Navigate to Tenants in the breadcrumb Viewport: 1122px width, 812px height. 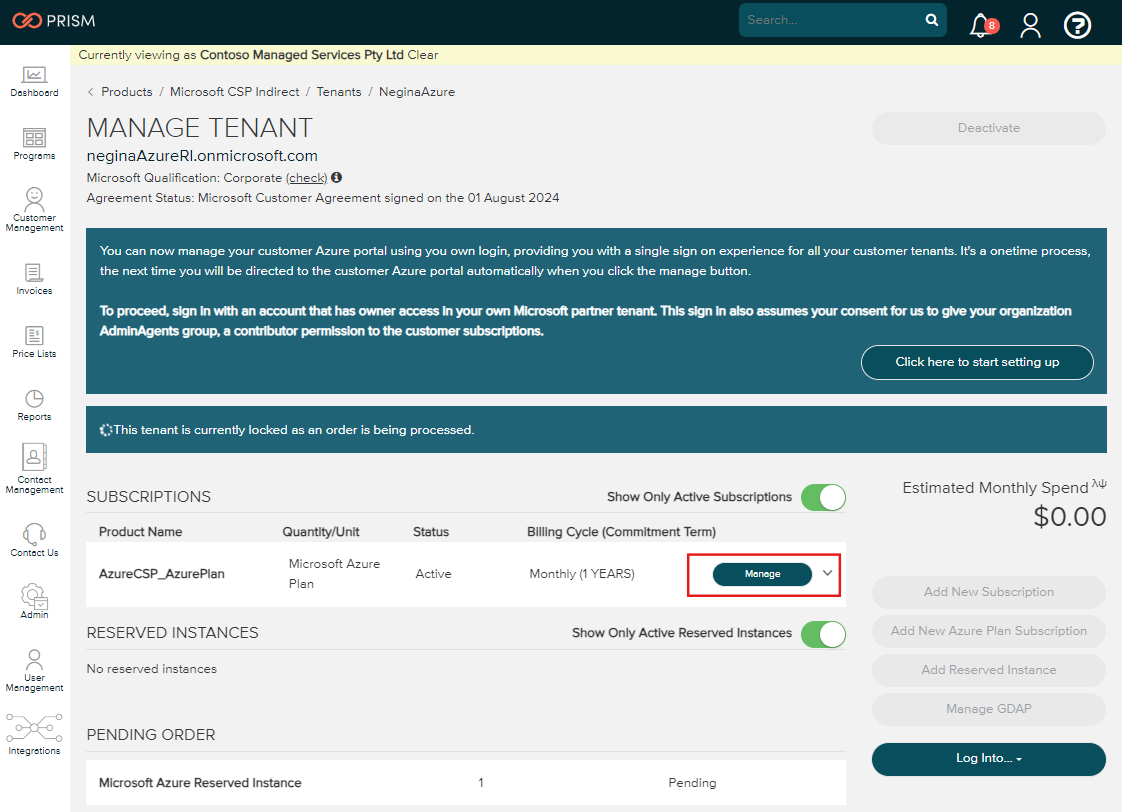click(339, 91)
